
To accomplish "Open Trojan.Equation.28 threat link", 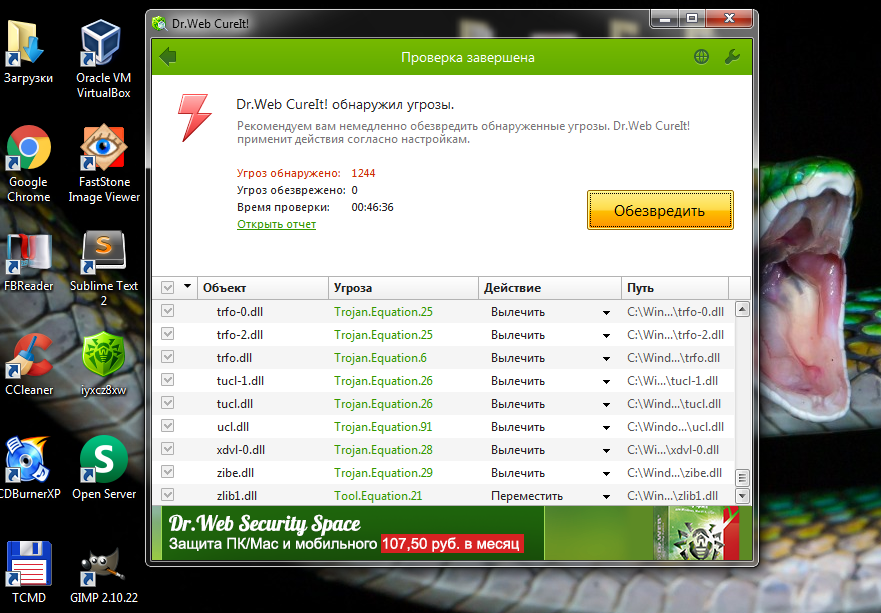I will [383, 450].
